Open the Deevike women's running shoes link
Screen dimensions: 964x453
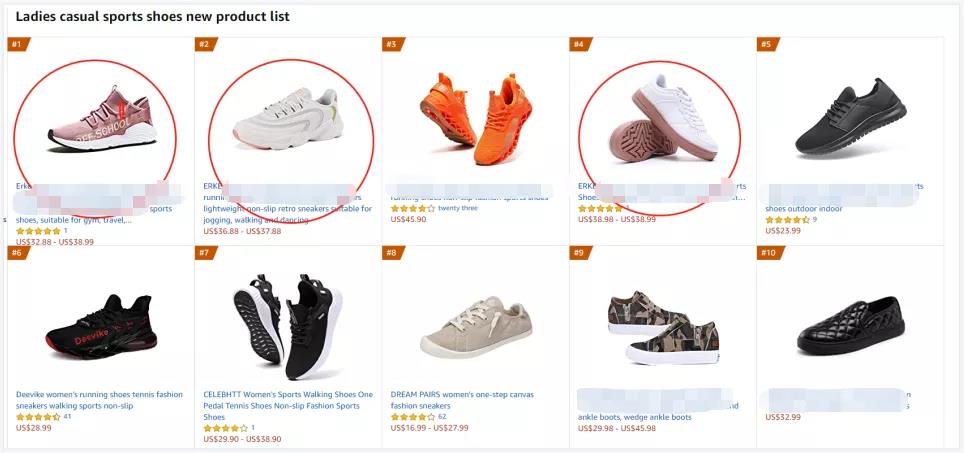(99, 400)
